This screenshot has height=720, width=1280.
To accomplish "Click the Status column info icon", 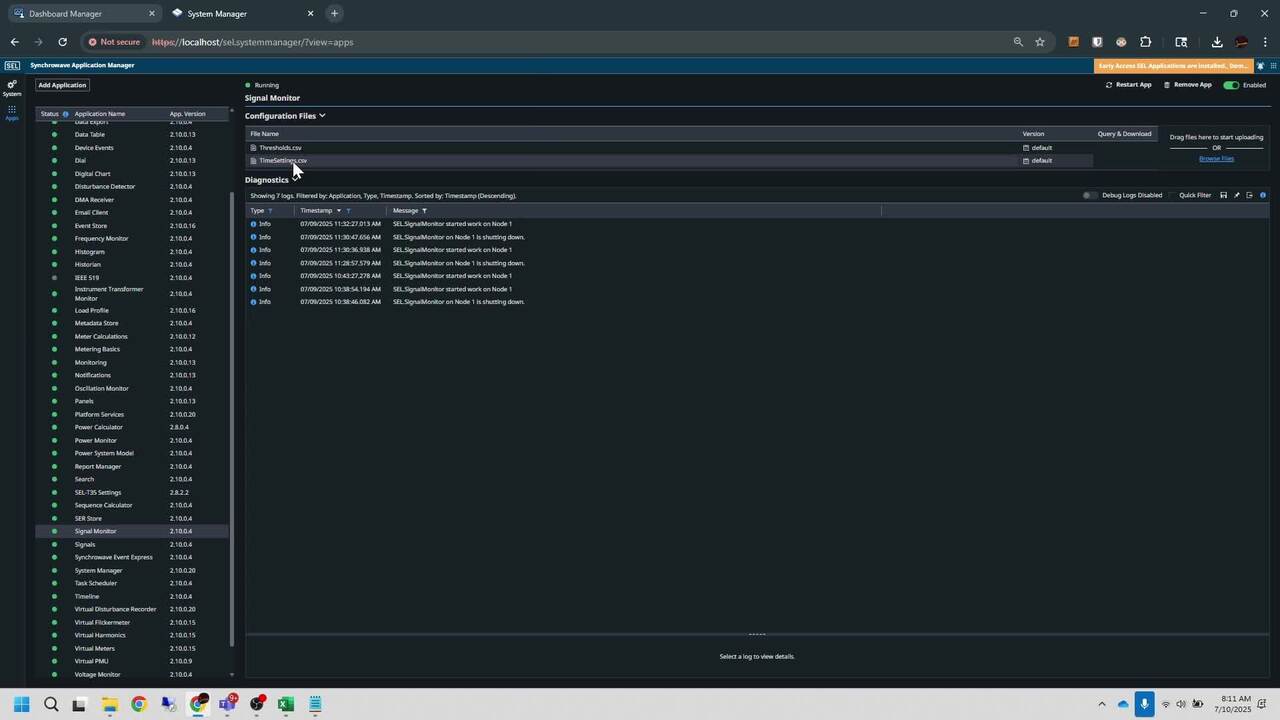I will click(66, 114).
